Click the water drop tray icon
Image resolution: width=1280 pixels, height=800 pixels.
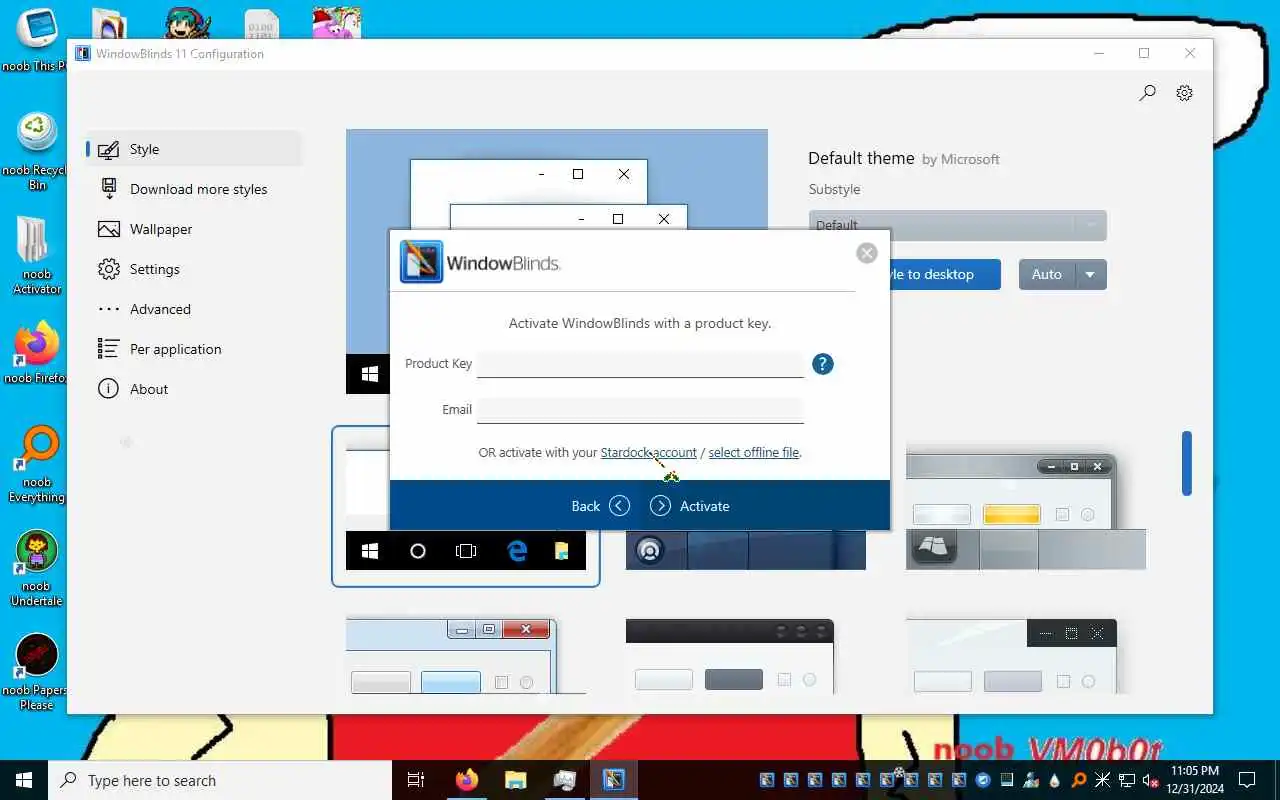coord(1054,780)
